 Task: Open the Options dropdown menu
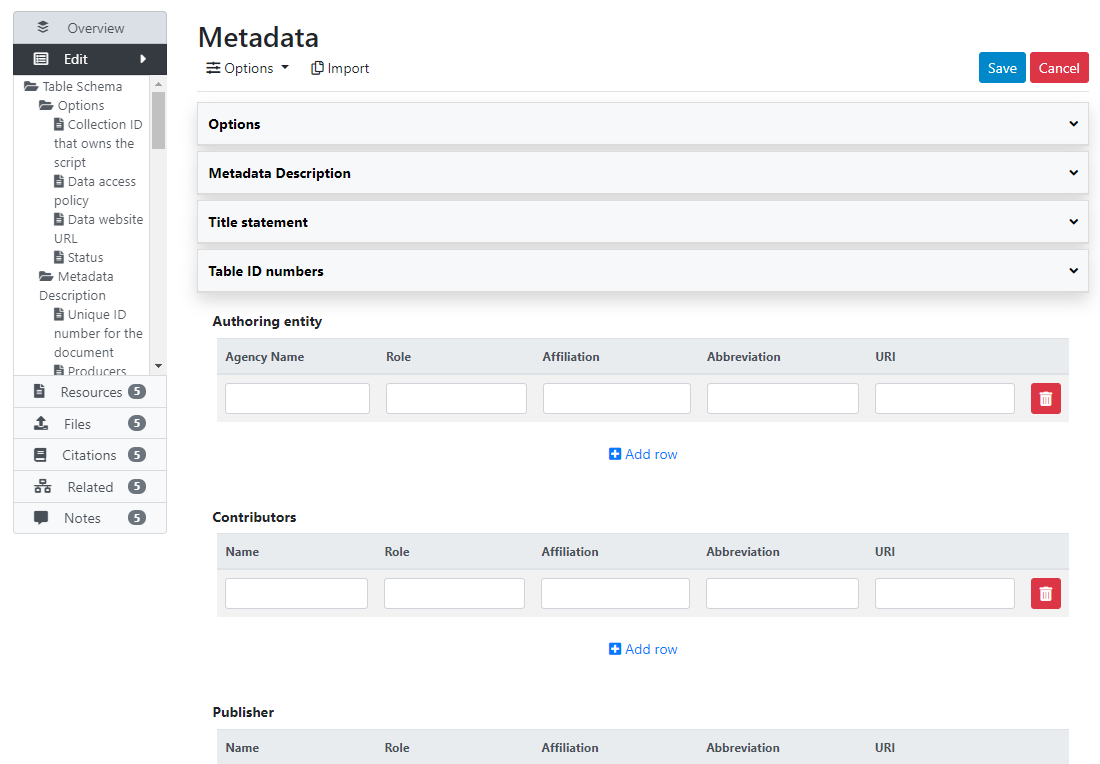tap(248, 68)
